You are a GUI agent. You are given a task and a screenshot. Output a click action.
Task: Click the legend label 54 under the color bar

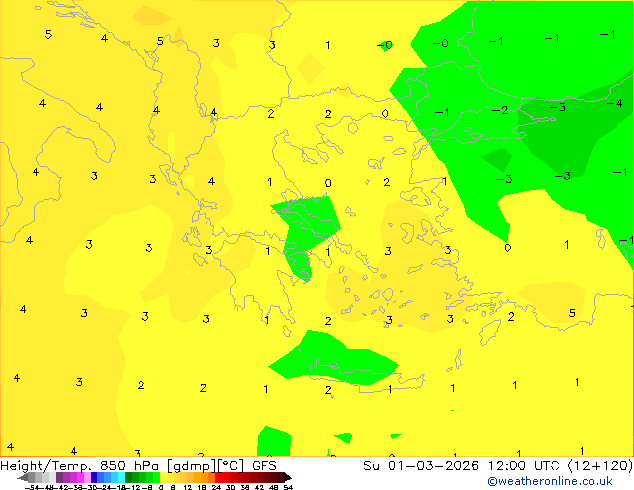point(288,487)
